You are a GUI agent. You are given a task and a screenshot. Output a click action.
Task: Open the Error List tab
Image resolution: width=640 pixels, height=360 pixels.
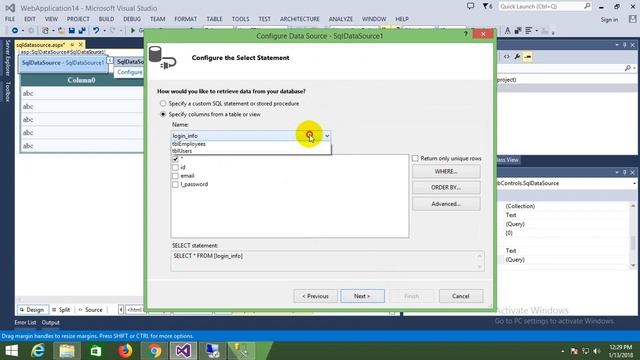click(25, 322)
